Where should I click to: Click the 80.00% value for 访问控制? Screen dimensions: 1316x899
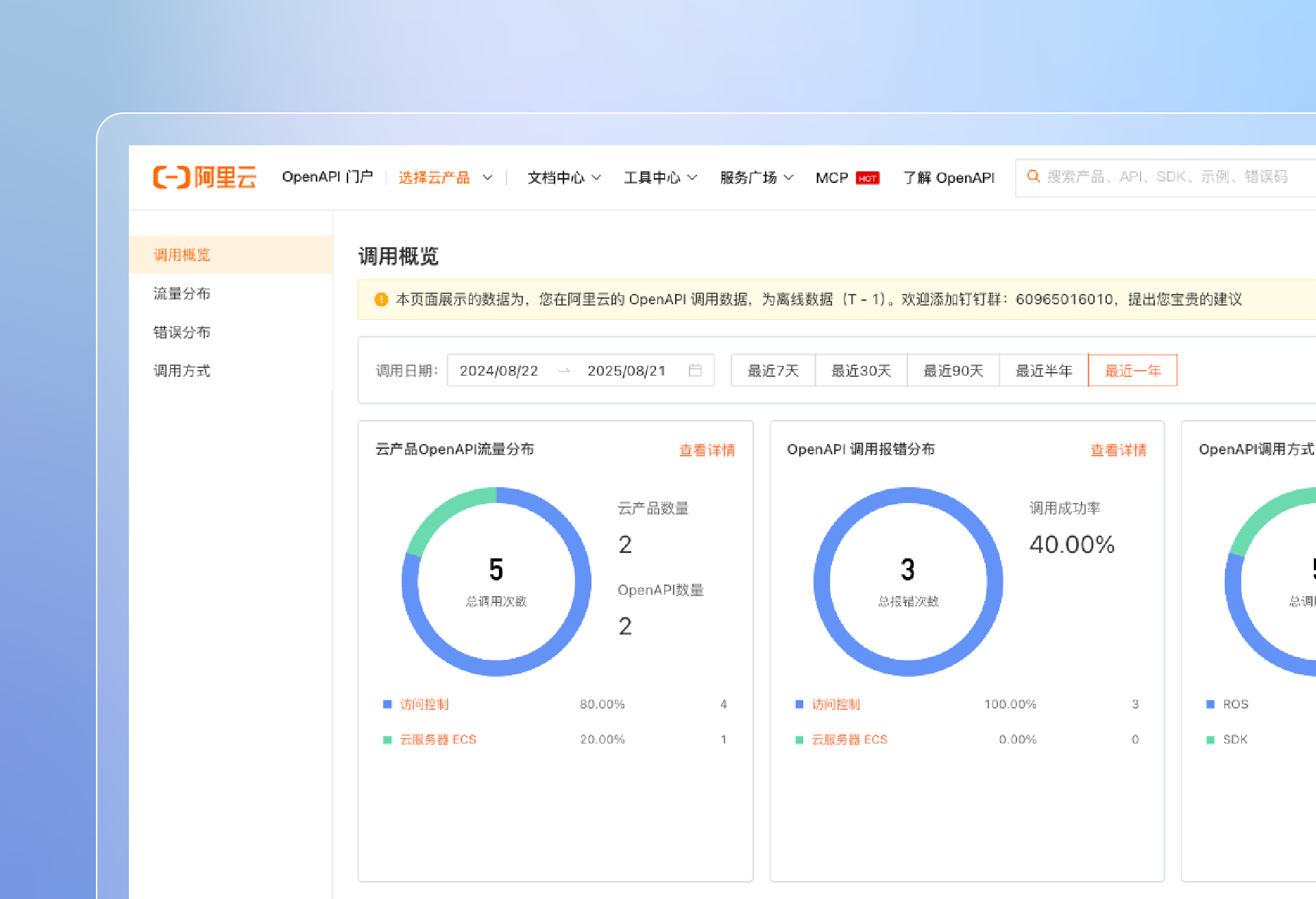point(602,704)
